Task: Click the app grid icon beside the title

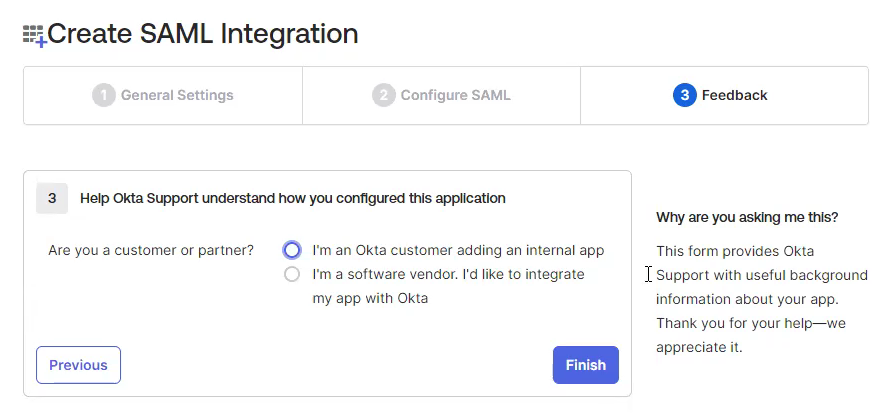Action: coord(34,36)
